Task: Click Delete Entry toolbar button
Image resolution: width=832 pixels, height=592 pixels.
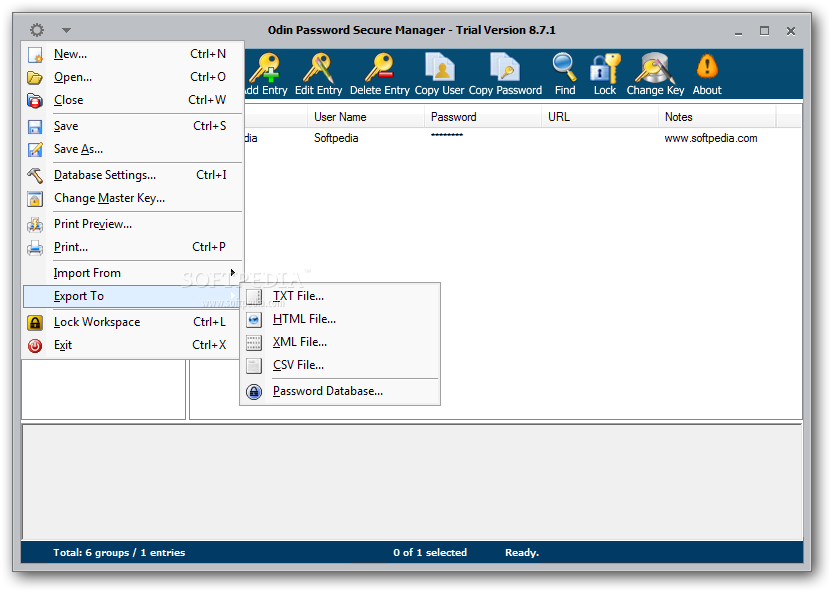Action: 380,75
